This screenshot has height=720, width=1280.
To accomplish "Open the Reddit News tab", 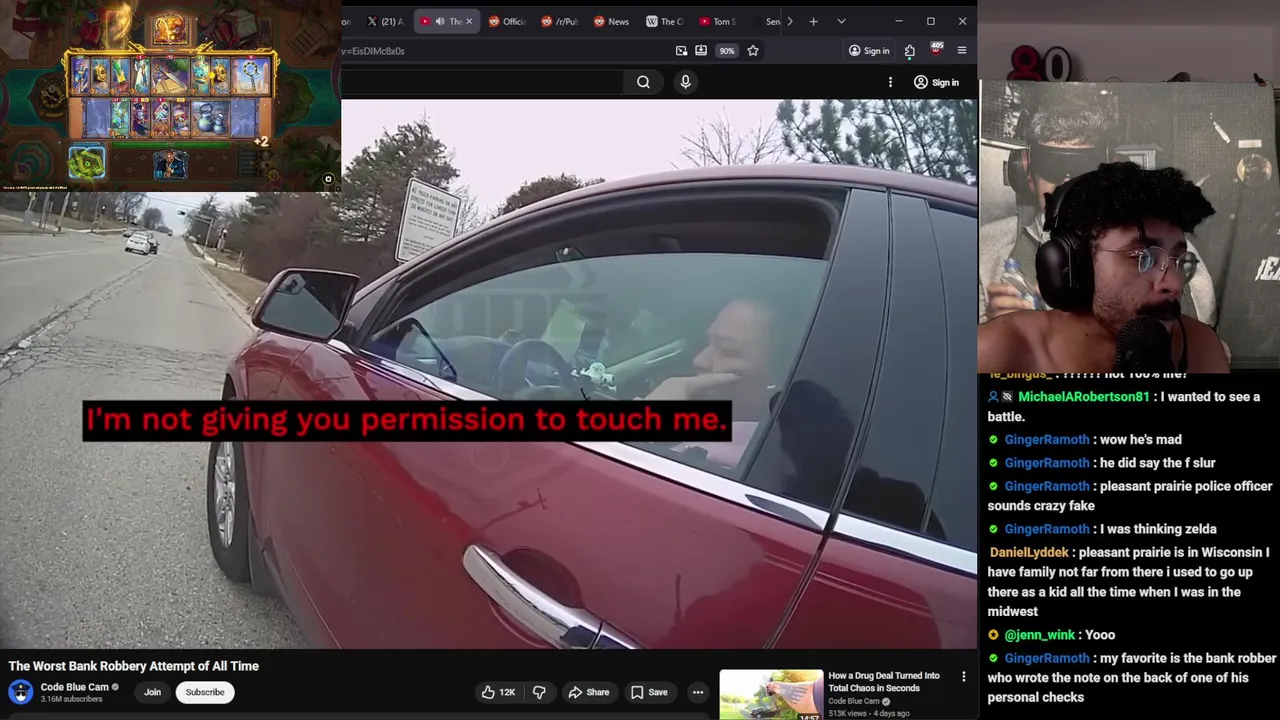I will click(611, 21).
